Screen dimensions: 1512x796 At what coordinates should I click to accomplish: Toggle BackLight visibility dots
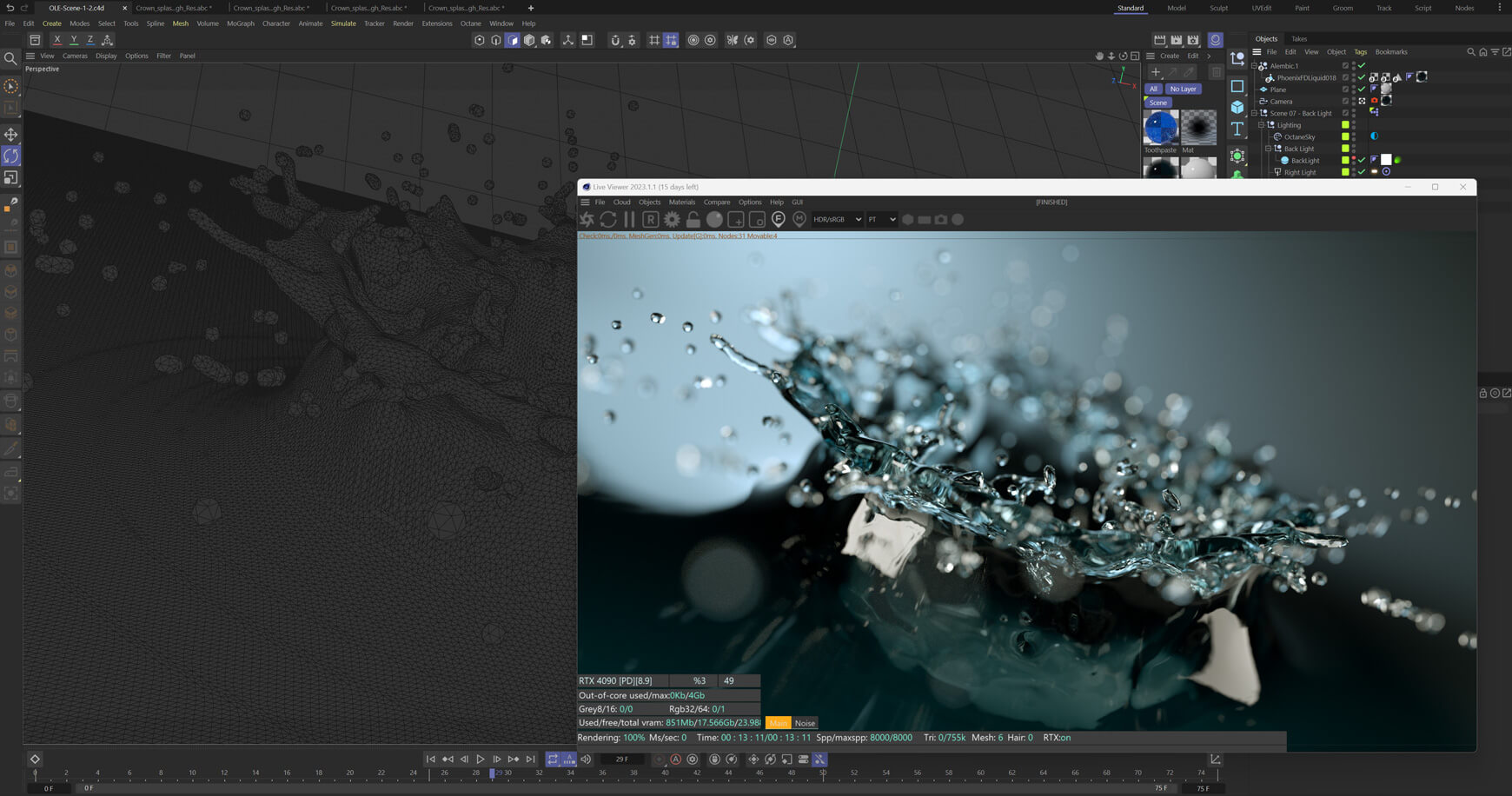click(x=1354, y=161)
